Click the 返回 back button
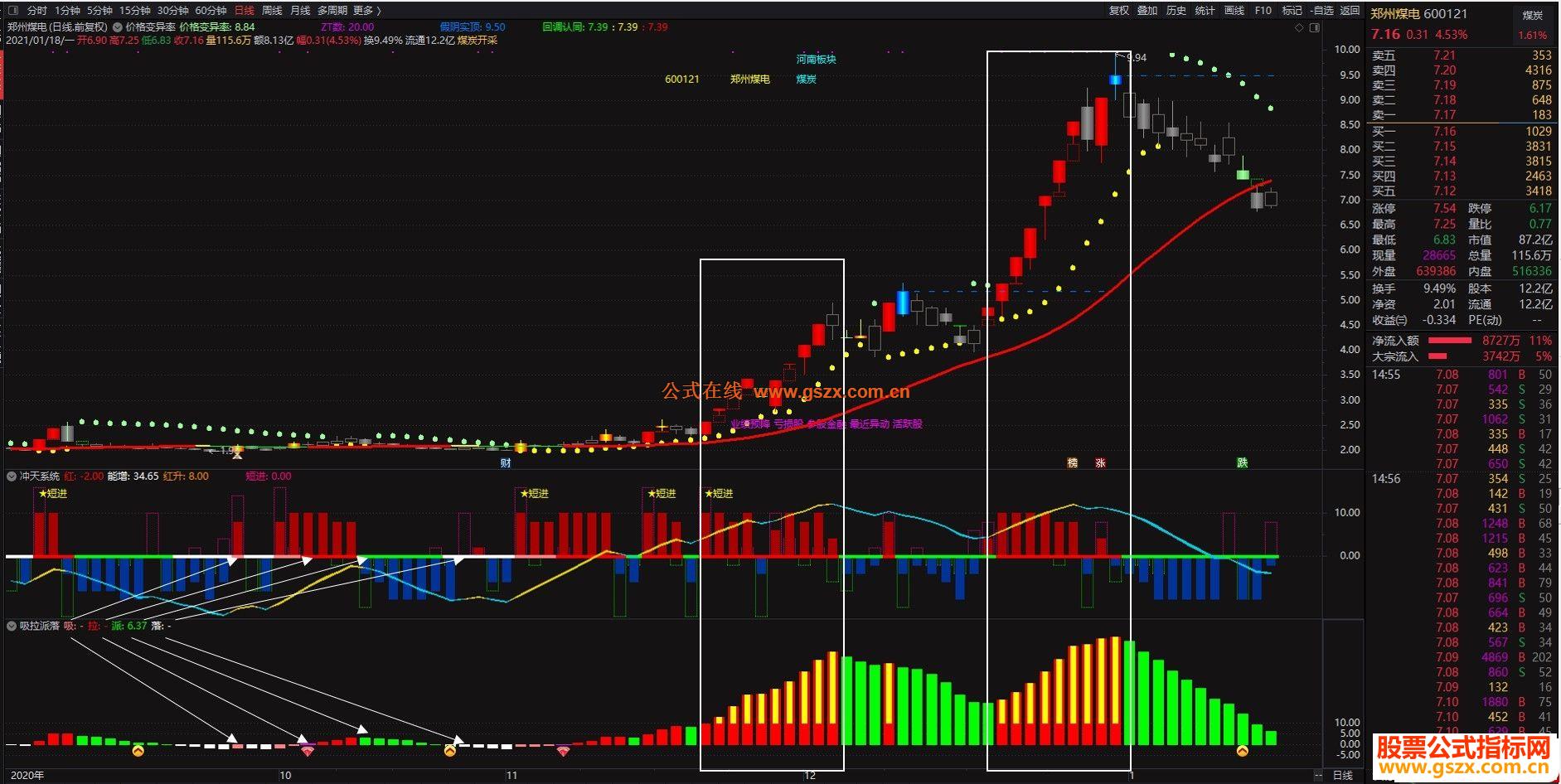Image resolution: width=1561 pixels, height=784 pixels. click(1350, 11)
